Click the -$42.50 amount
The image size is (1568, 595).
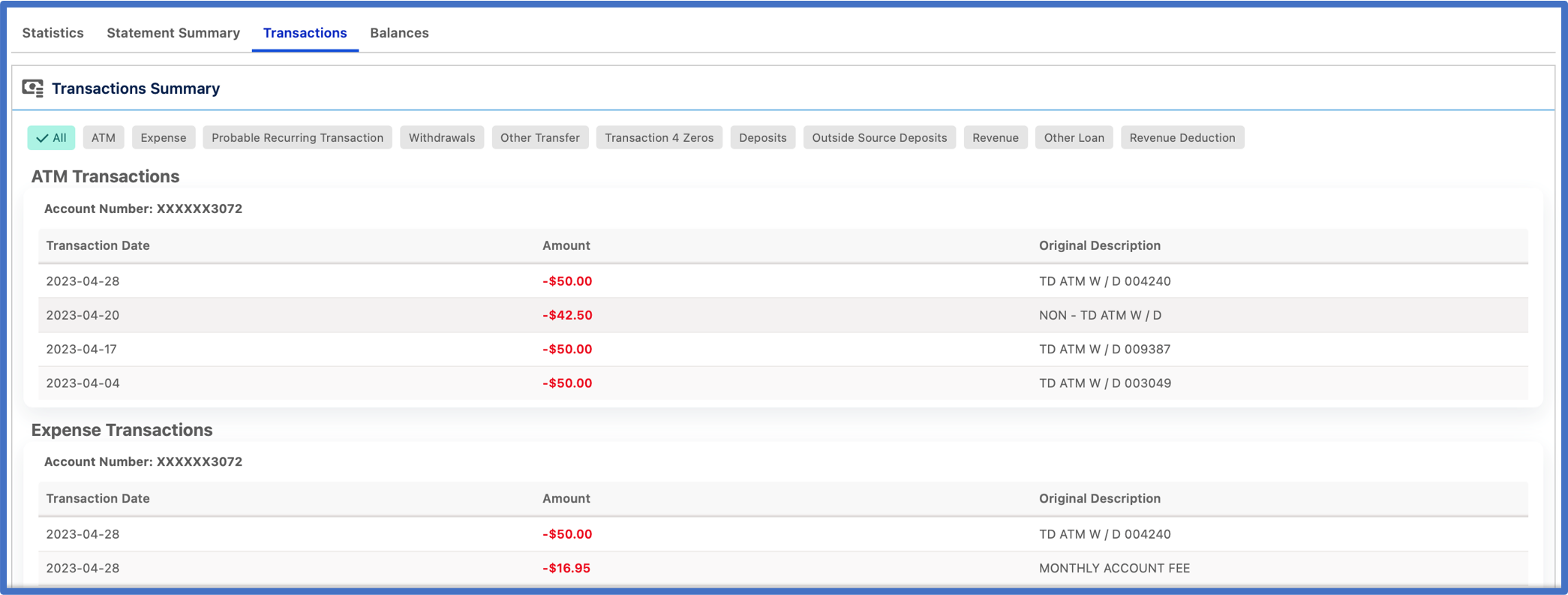pos(567,315)
